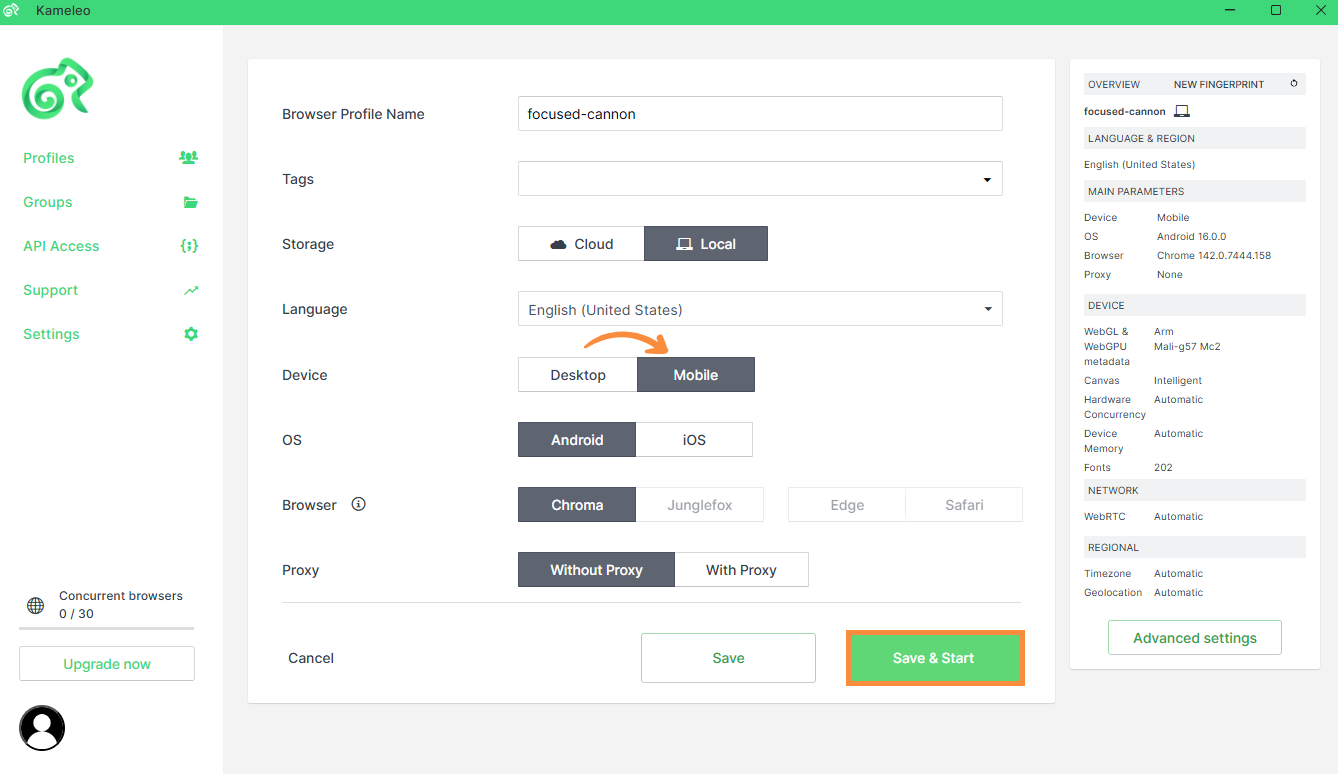
Task: Click the Regional section header
Action: click(1195, 547)
